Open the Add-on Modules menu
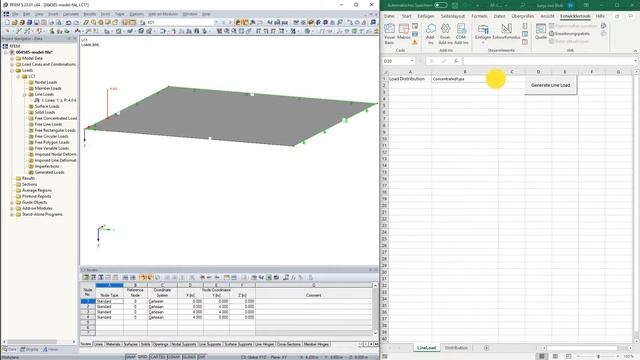The height and width of the screenshot is (360, 640). pyautogui.click(x=163, y=14)
